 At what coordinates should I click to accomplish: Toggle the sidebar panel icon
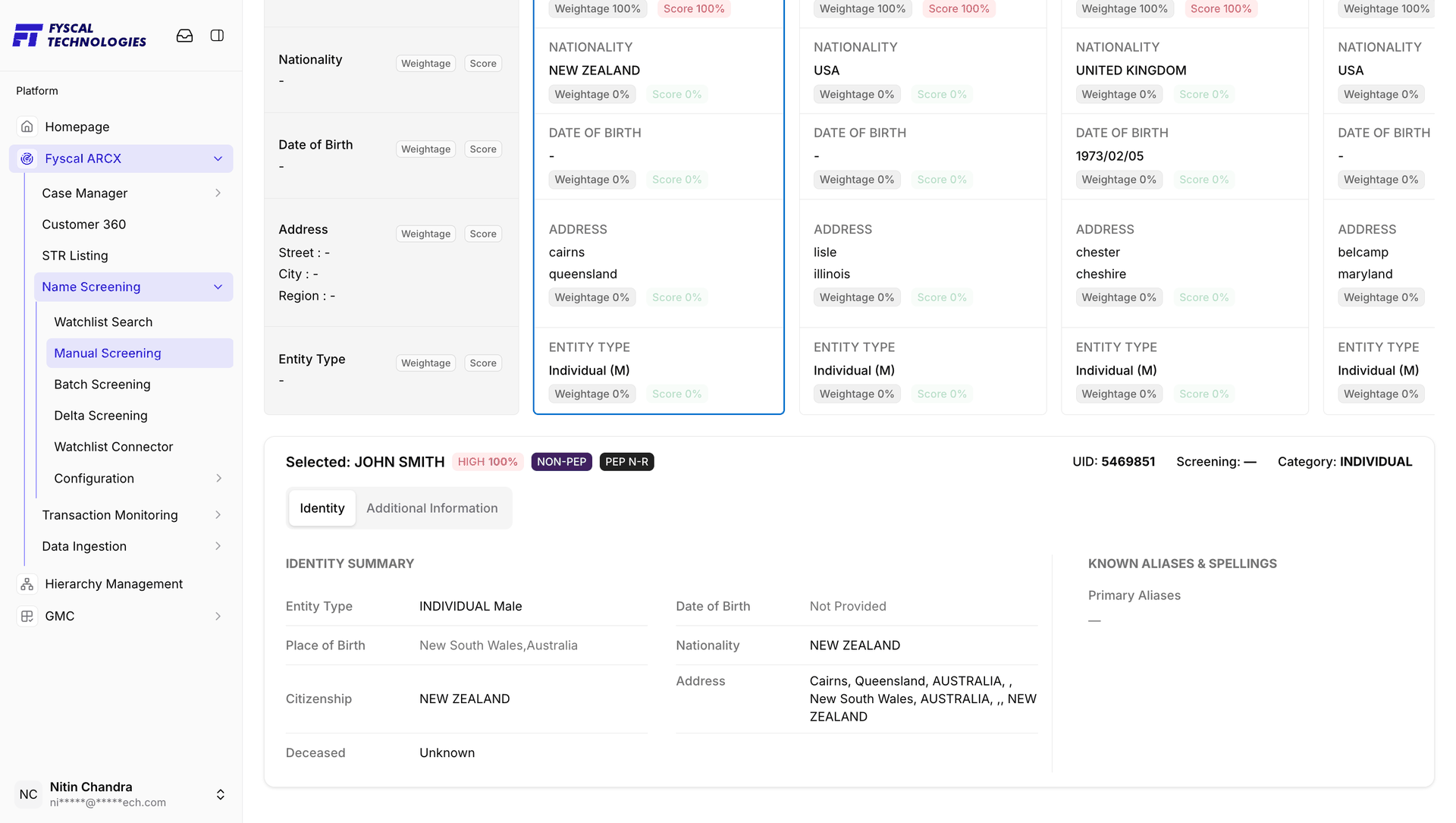(217, 36)
